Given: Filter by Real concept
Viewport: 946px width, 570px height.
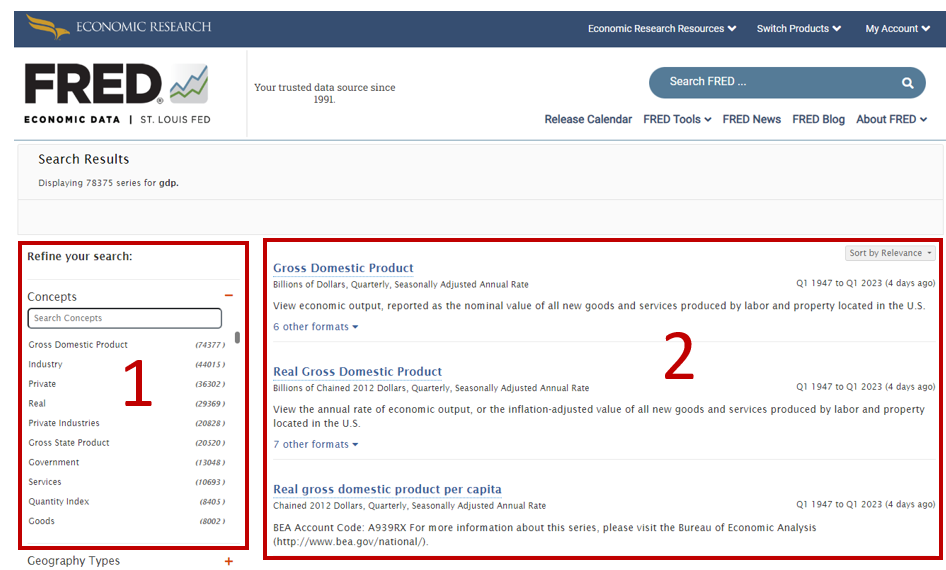Looking at the screenshot, I should tap(37, 404).
